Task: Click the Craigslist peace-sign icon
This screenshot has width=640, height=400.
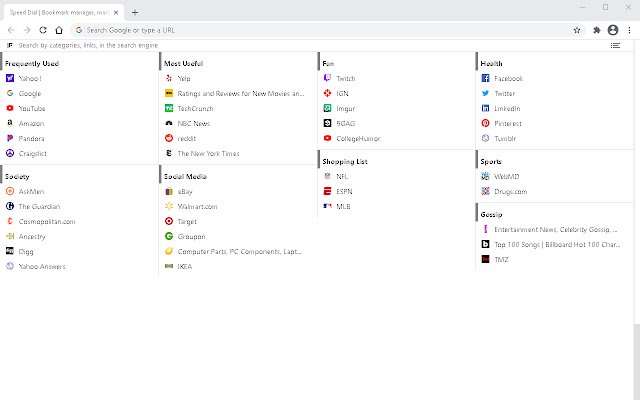Action: [10, 153]
